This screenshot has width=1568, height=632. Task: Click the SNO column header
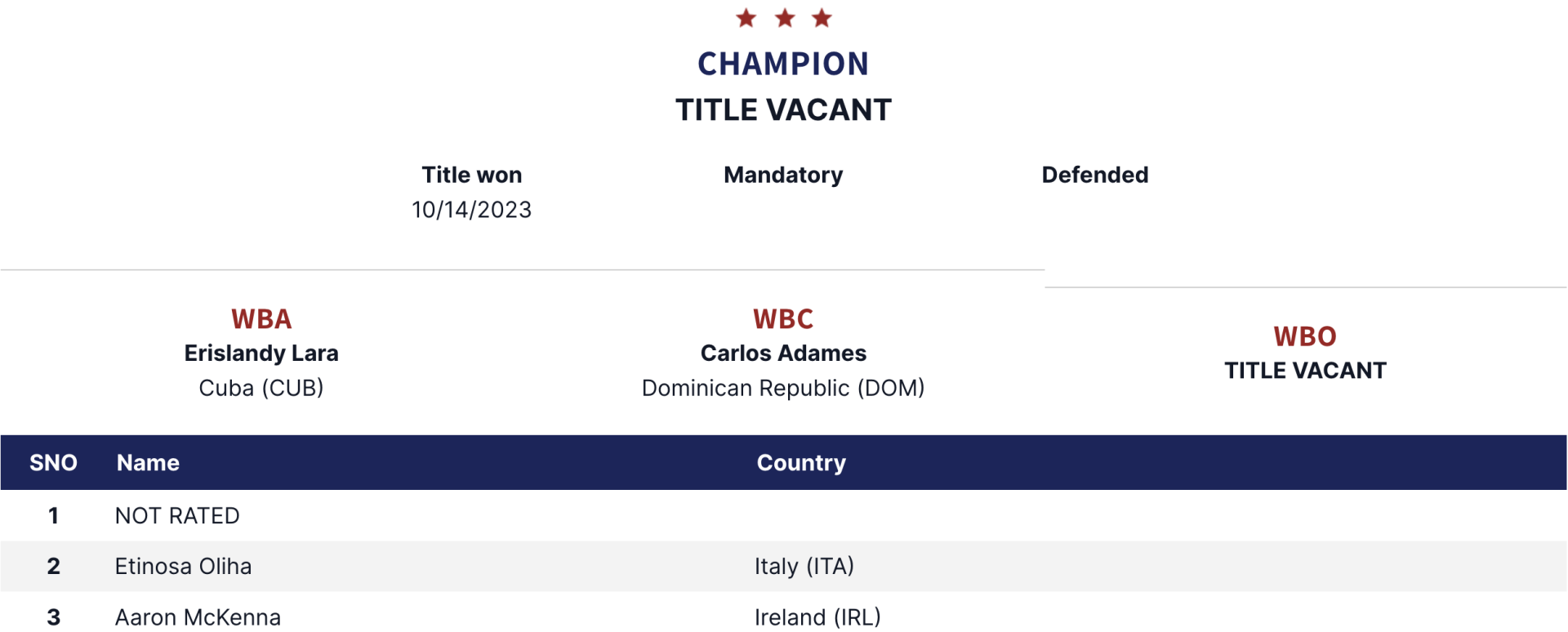point(53,463)
